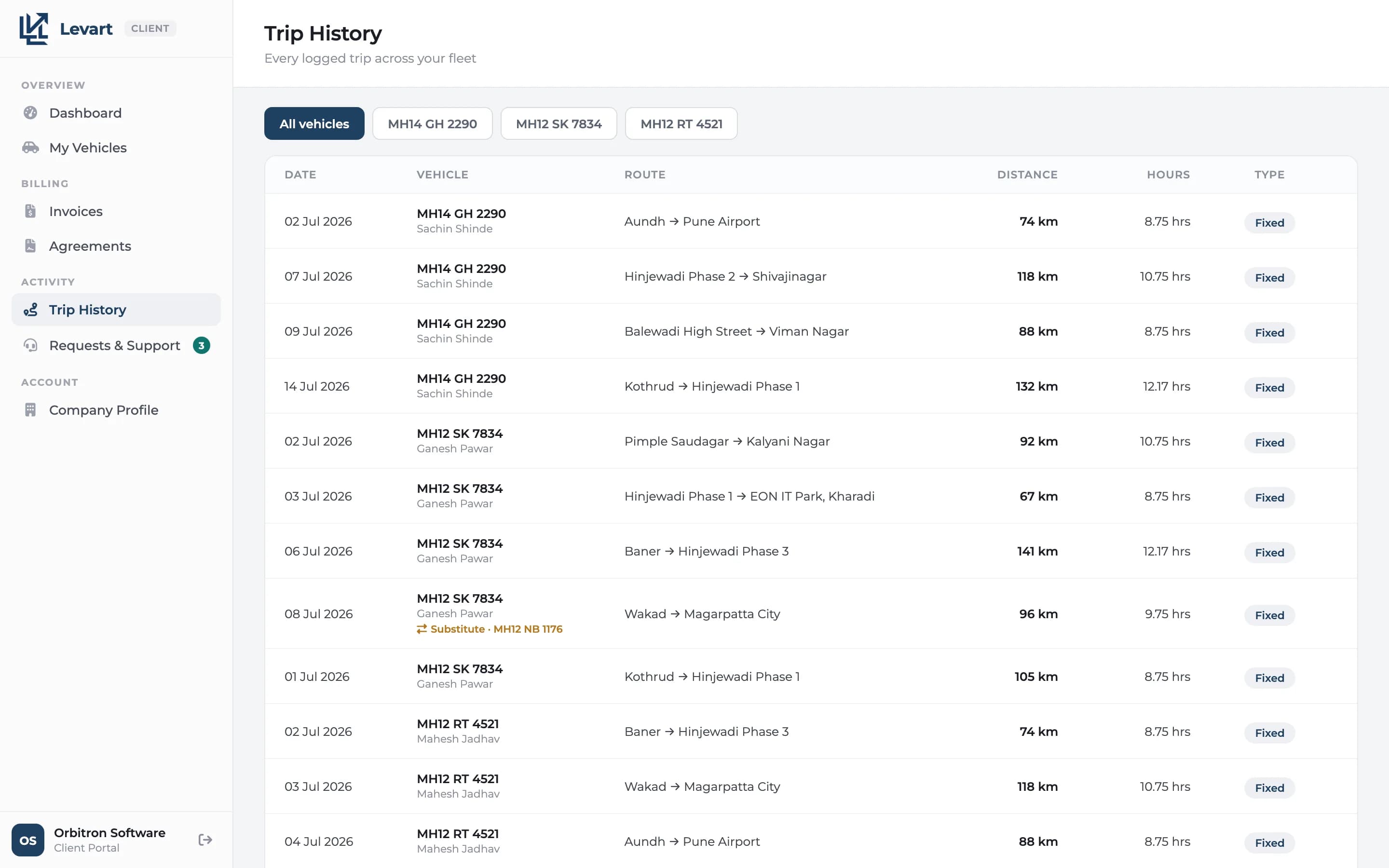
Task: Click the Agreements file icon
Action: pyautogui.click(x=30, y=246)
